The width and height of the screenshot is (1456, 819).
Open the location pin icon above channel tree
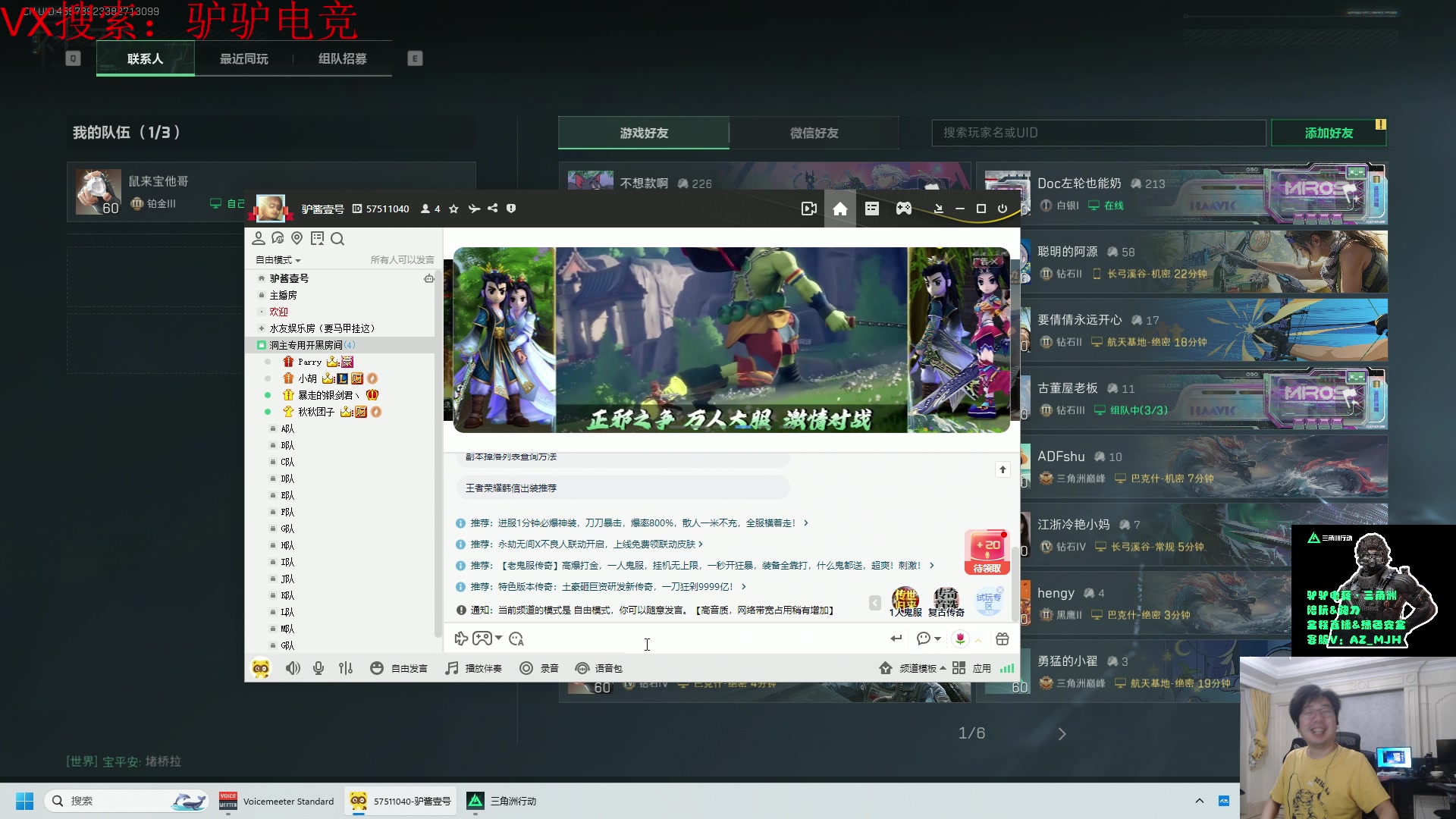pos(297,238)
